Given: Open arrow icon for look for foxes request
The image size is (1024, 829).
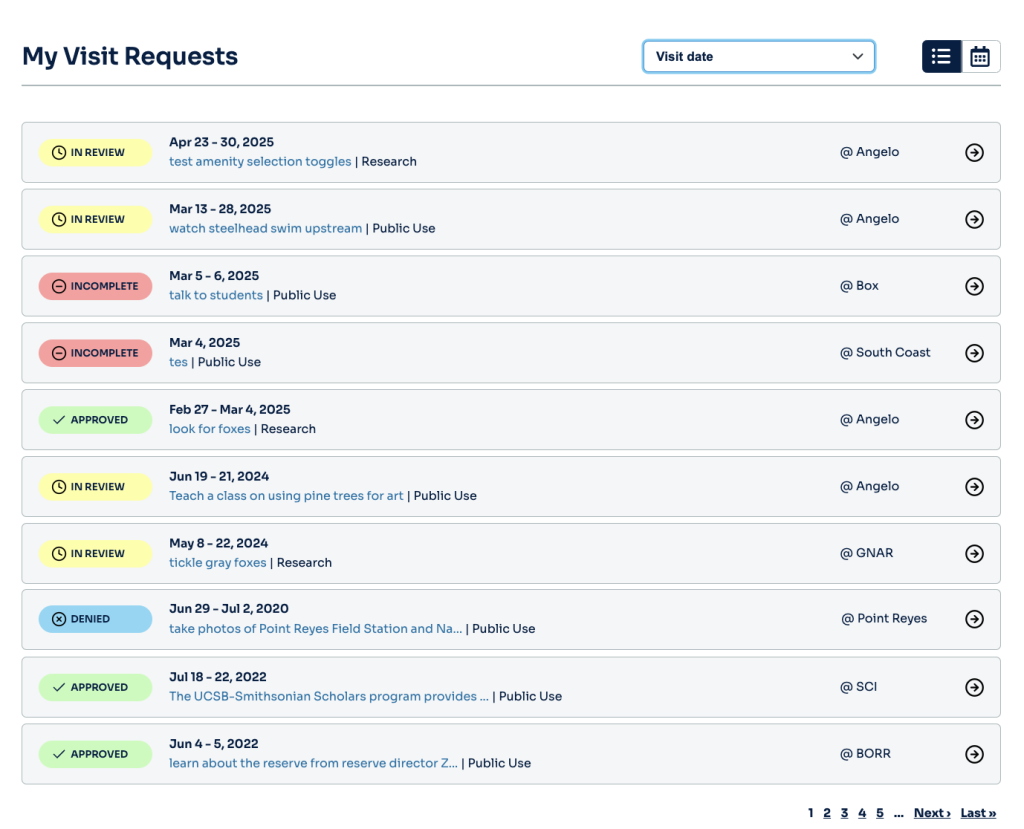Looking at the screenshot, I should click(974, 420).
